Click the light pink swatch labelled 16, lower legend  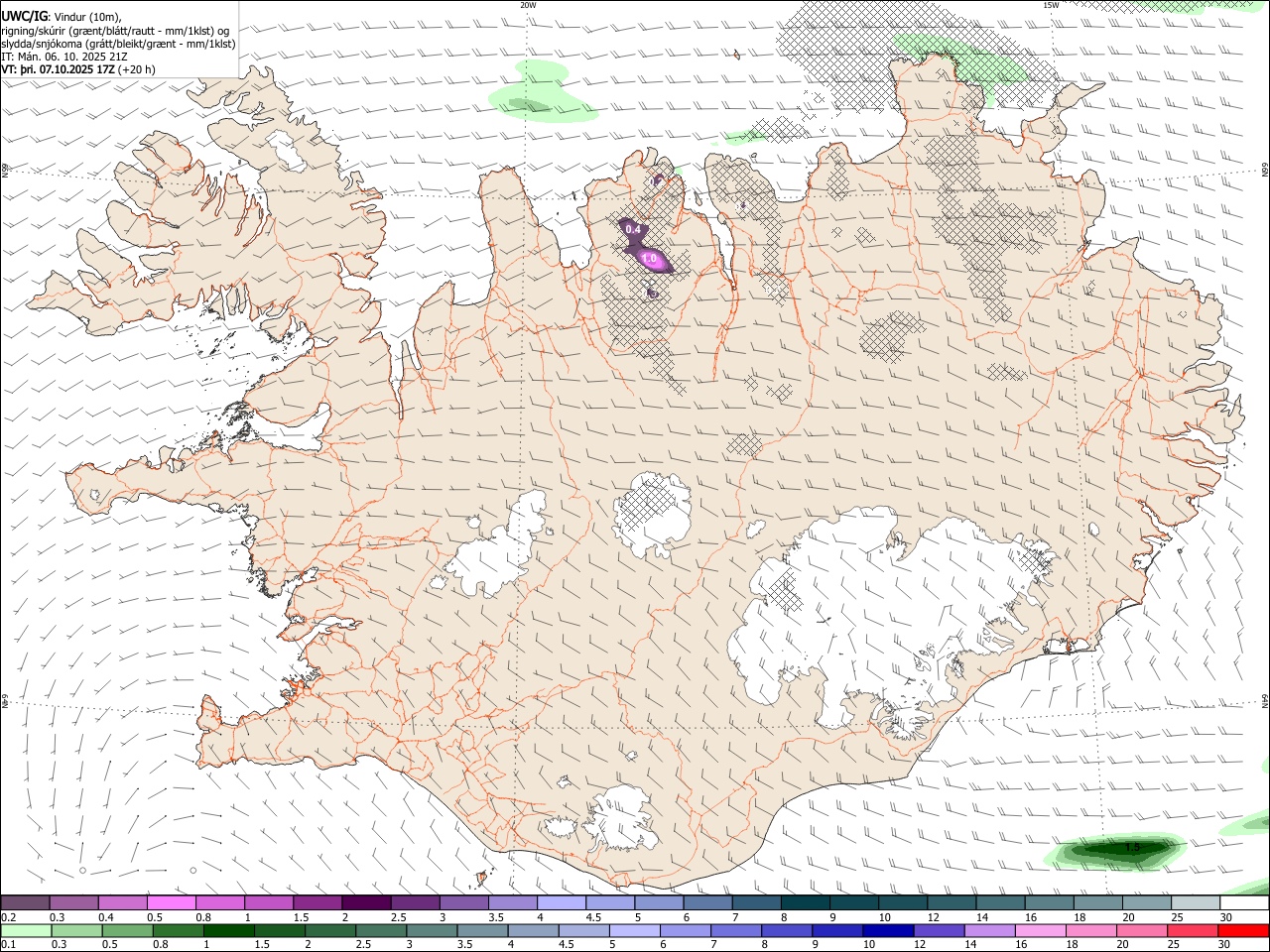[x=1039, y=931]
